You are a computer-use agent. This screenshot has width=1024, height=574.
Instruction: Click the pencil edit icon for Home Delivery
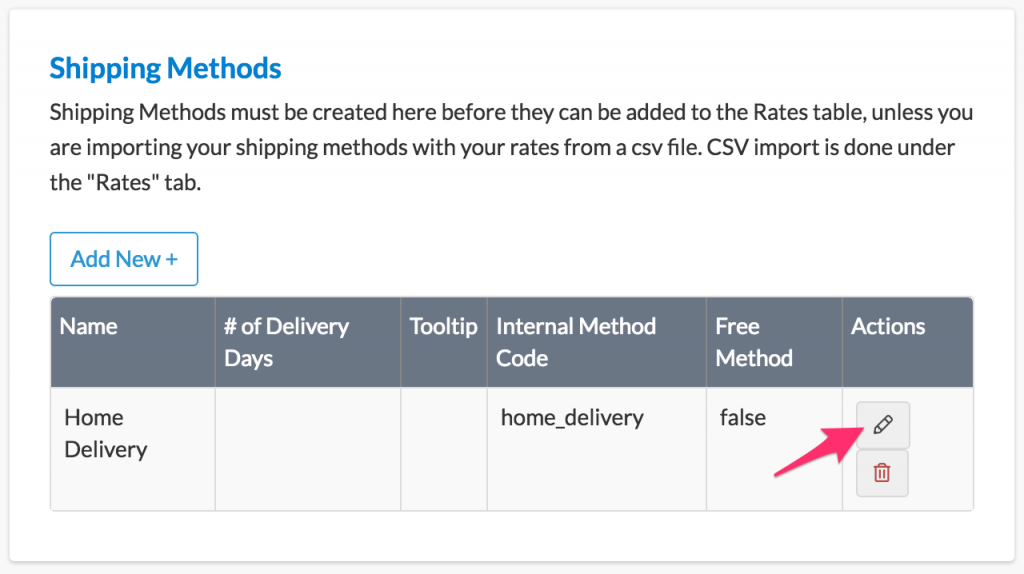coord(882,425)
